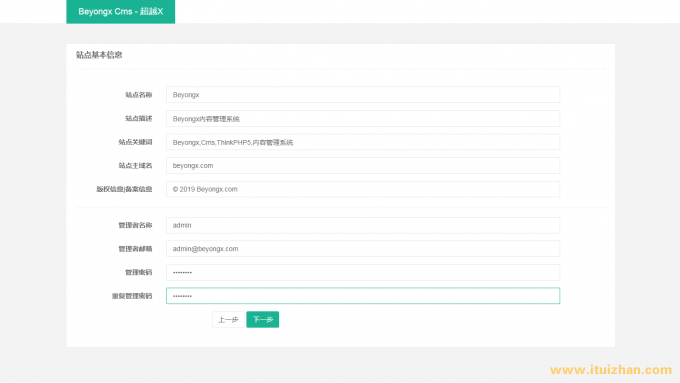Image resolution: width=680 pixels, height=383 pixels.
Task: Focus the 管理密码 password field
Action: pyautogui.click(x=363, y=272)
